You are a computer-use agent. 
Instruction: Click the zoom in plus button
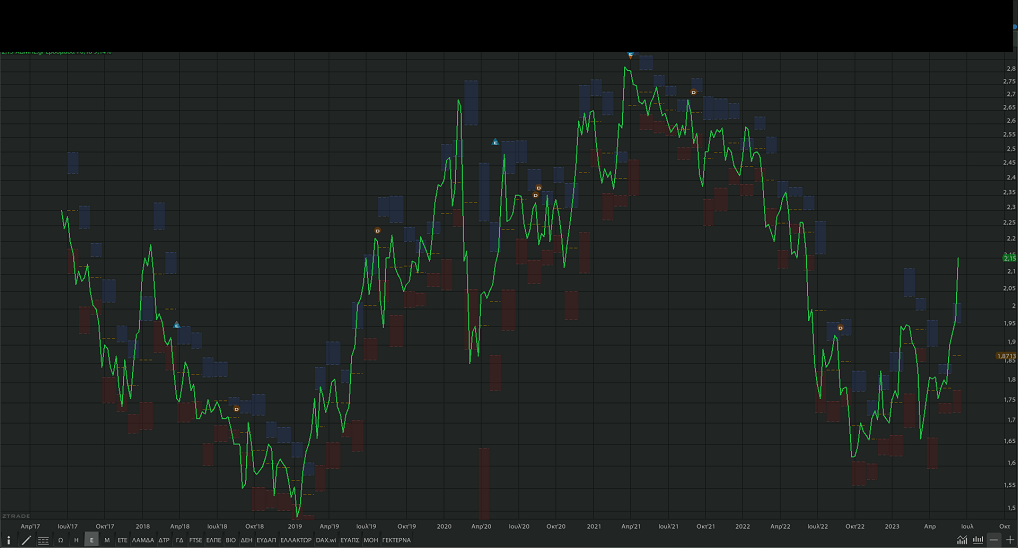pos(1010,540)
